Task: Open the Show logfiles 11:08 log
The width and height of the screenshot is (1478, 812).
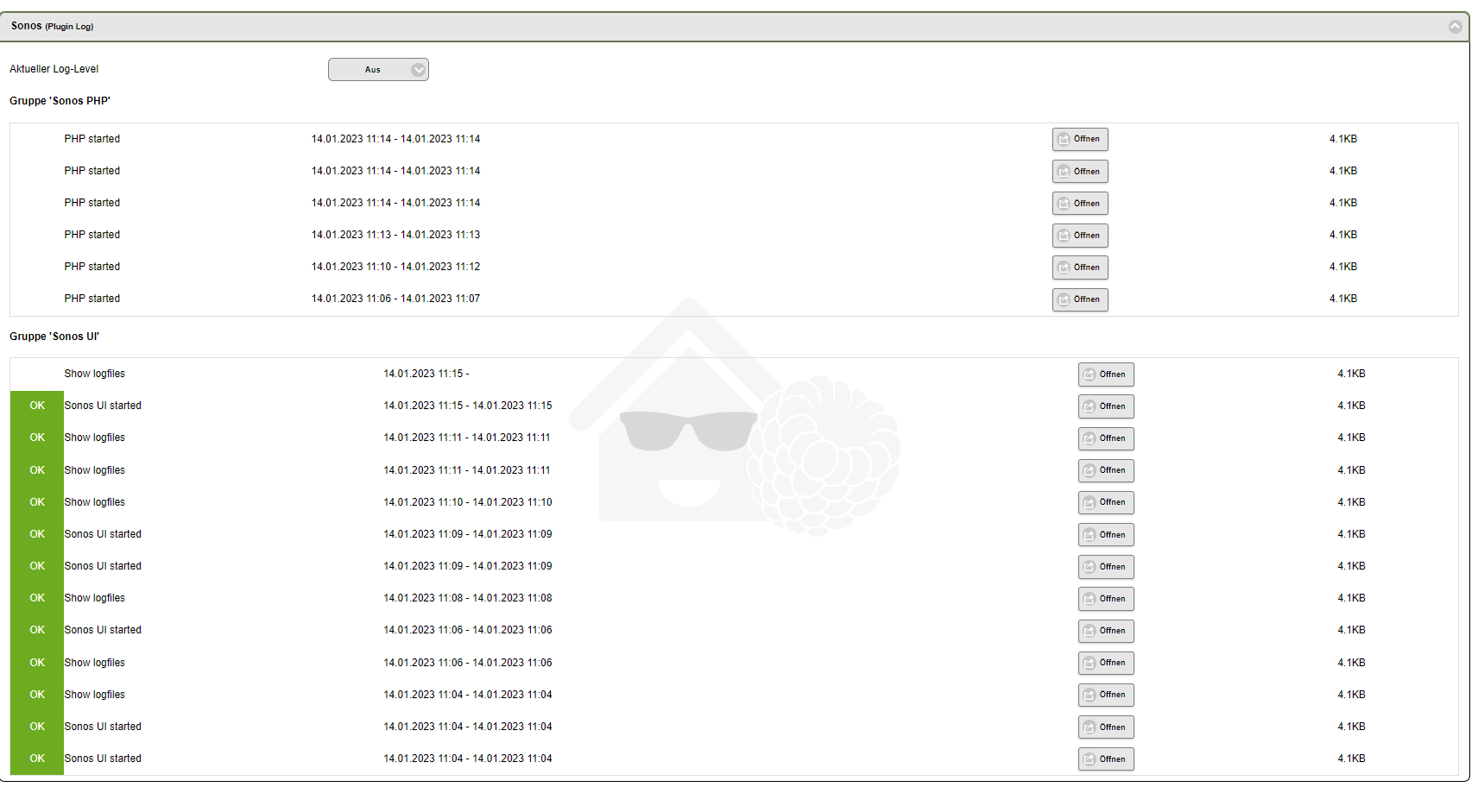Action: pos(1106,599)
